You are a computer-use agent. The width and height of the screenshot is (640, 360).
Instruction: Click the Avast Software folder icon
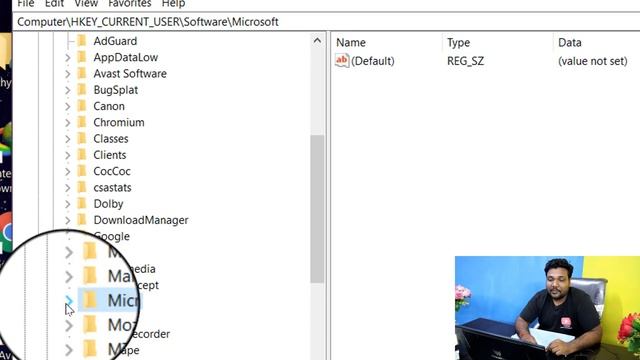[82, 73]
